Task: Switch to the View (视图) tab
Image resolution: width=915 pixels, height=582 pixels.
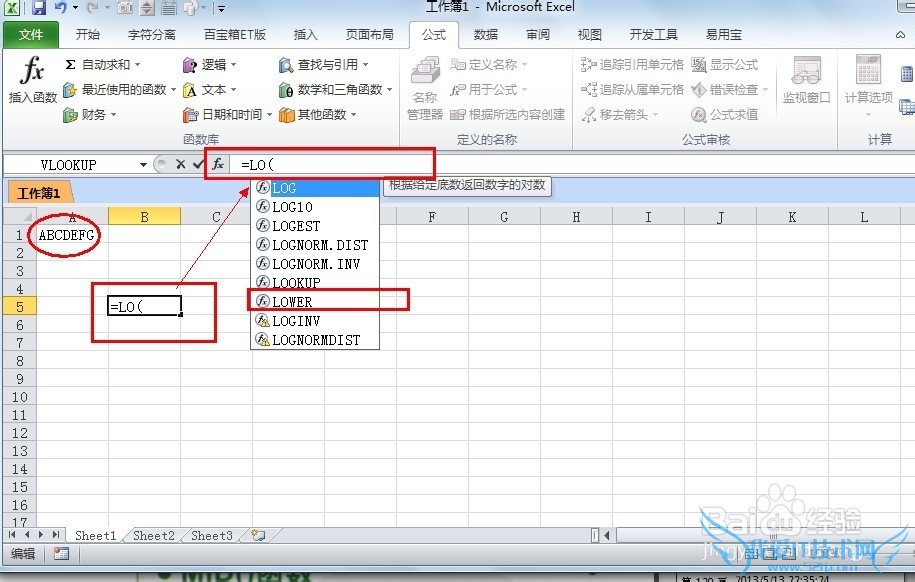Action: (x=589, y=34)
